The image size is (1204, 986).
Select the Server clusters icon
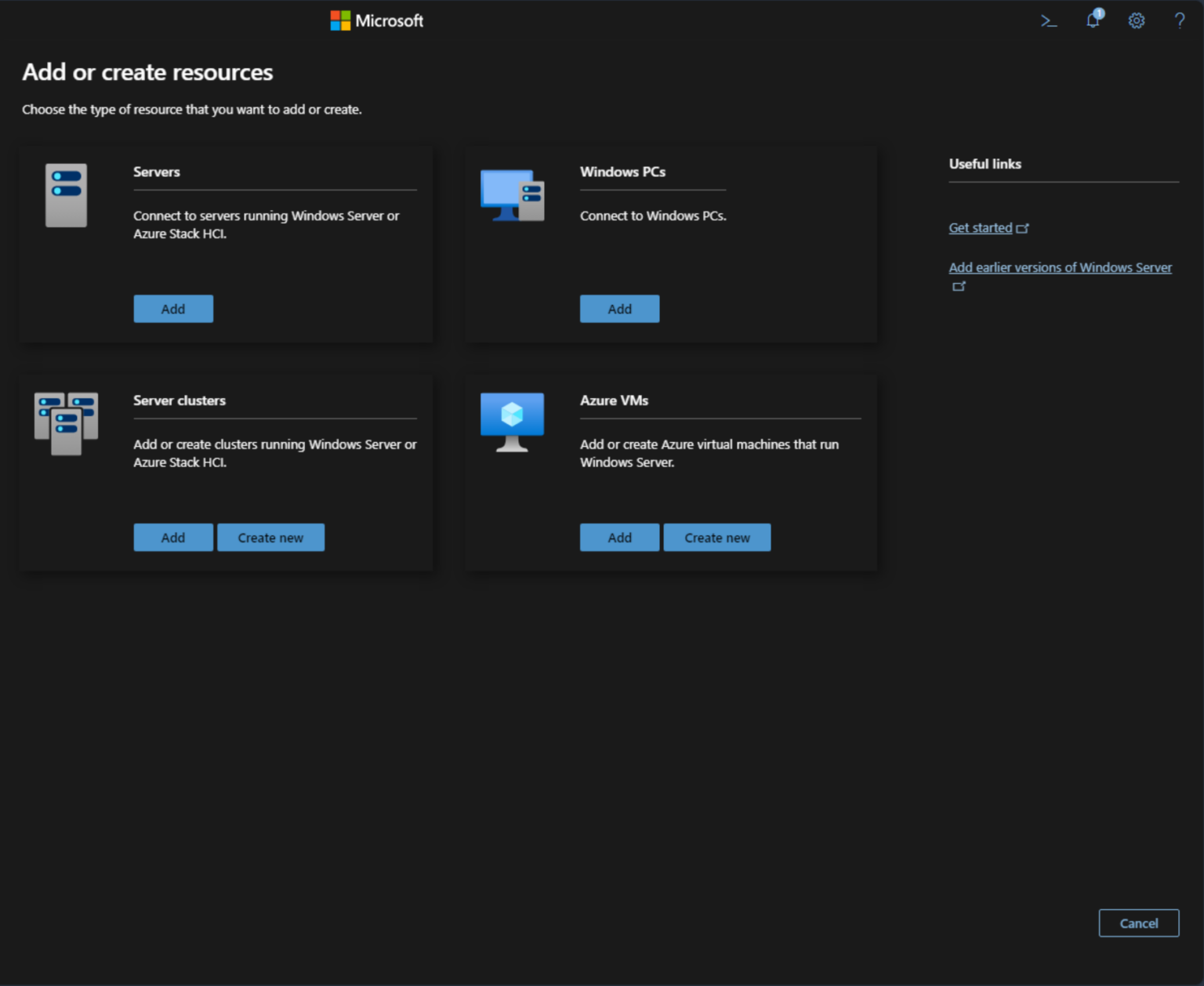66,424
